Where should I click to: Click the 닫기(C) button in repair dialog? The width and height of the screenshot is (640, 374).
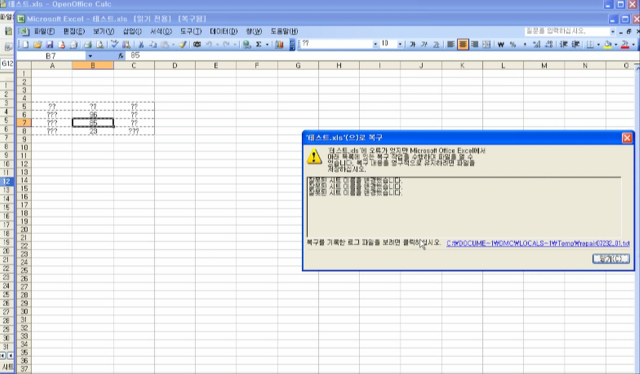tap(611, 258)
